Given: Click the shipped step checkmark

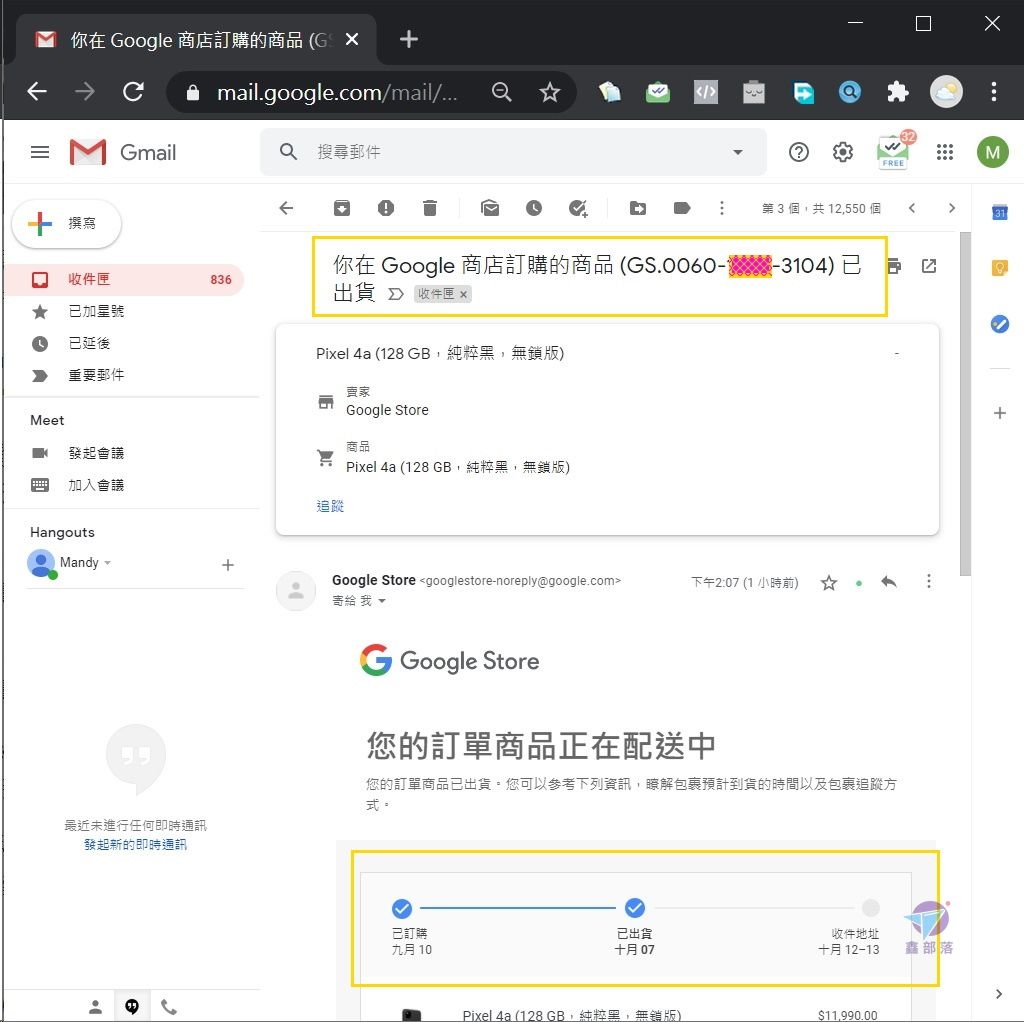Looking at the screenshot, I should pos(634,908).
